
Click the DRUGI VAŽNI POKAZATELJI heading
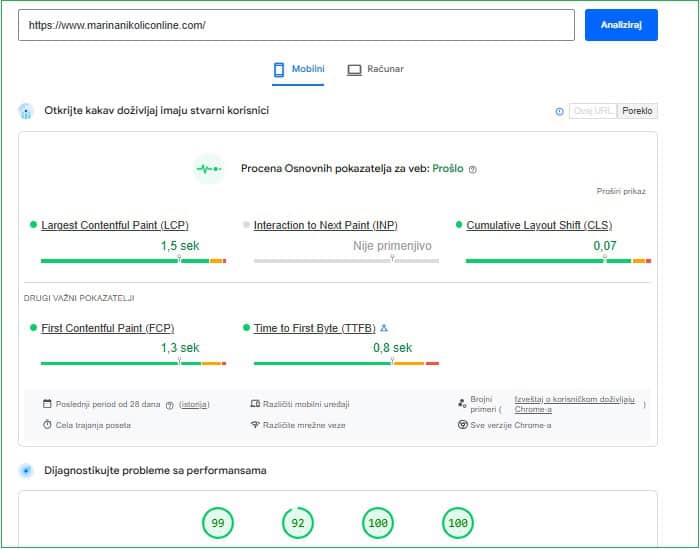[x=79, y=298]
